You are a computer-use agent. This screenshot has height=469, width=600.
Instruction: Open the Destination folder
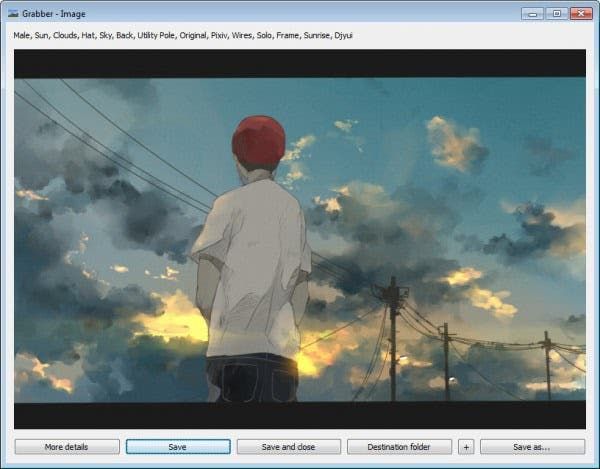point(399,447)
